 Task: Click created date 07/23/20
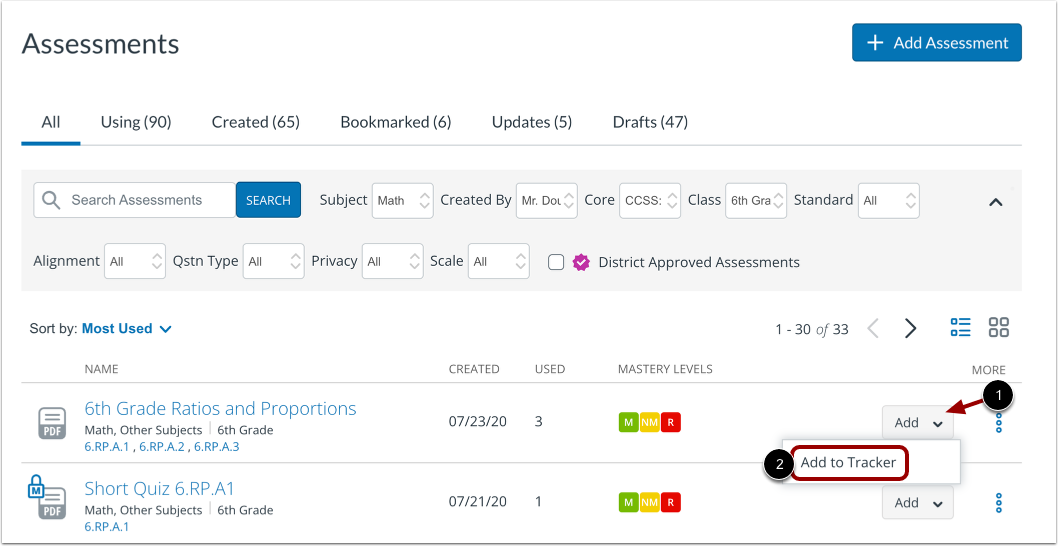click(478, 422)
